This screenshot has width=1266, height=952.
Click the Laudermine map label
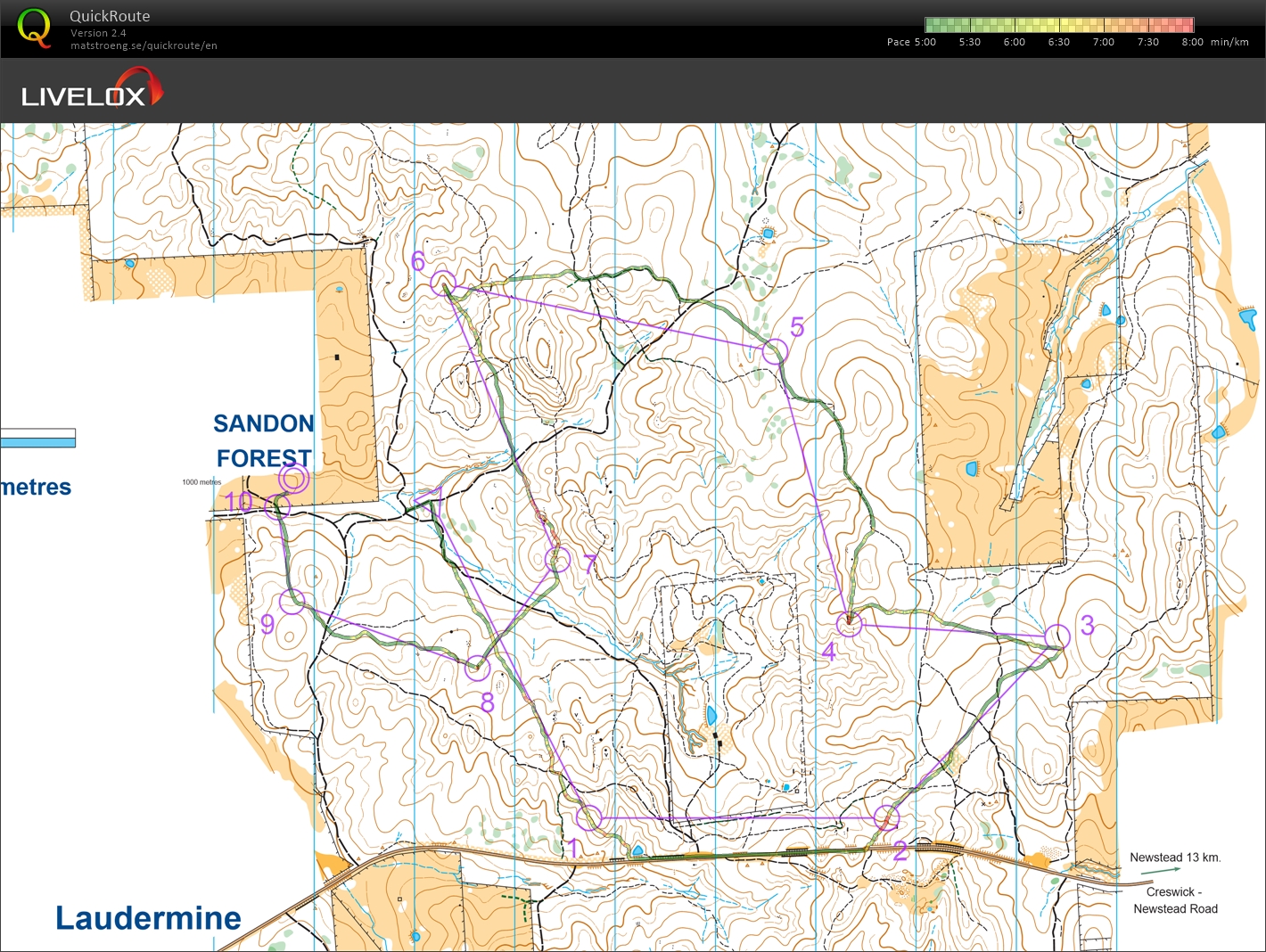[147, 918]
